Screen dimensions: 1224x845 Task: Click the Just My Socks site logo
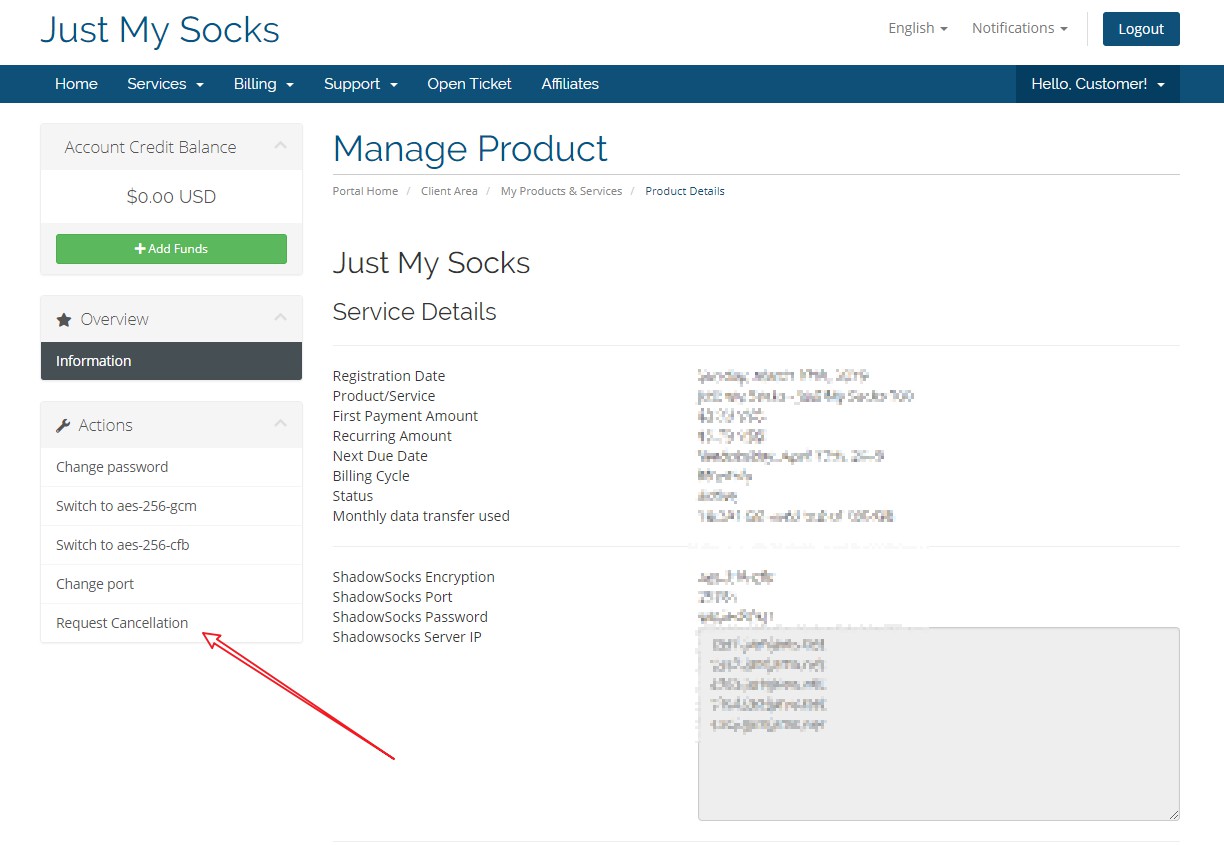click(x=160, y=30)
